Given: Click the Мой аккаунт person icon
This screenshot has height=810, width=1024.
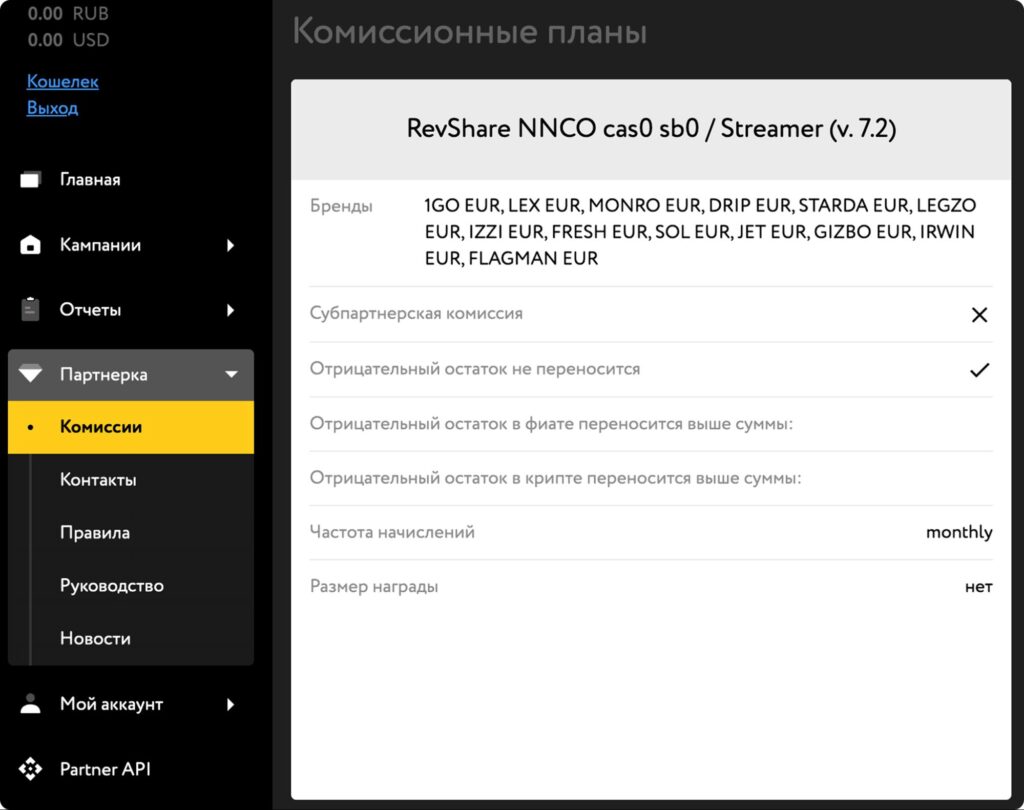Looking at the screenshot, I should [x=30, y=704].
